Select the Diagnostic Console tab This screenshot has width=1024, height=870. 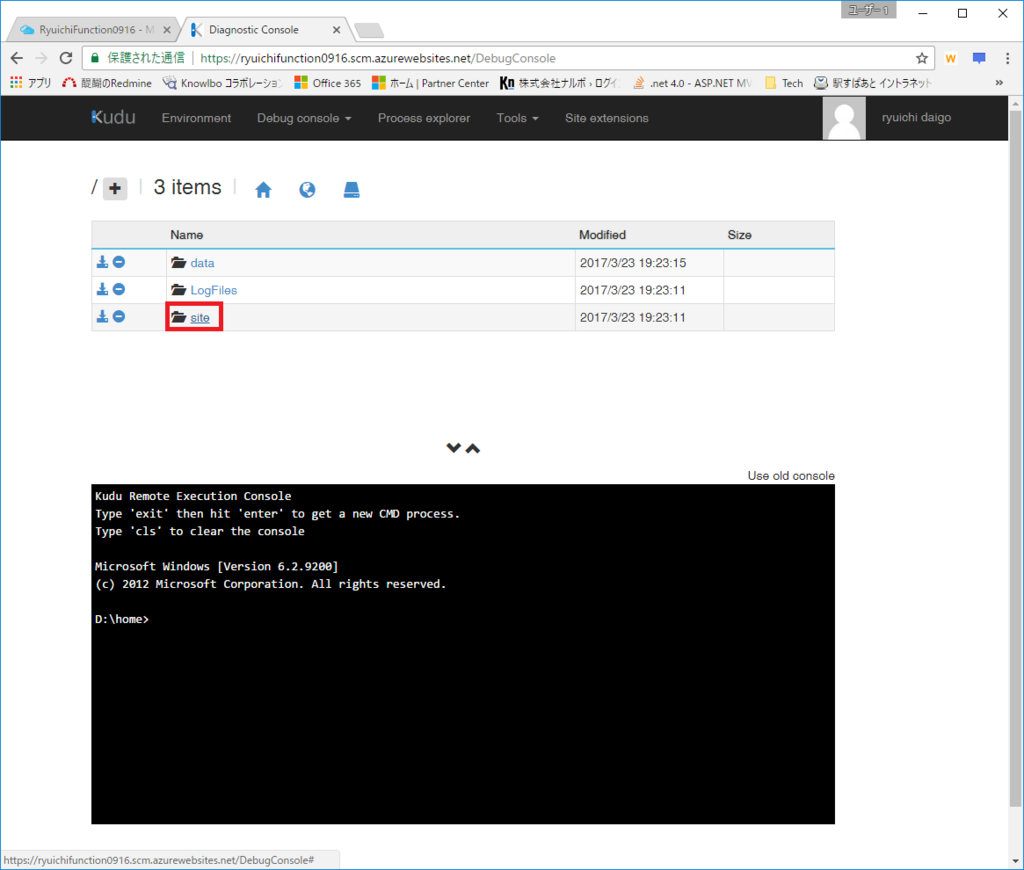tap(266, 30)
